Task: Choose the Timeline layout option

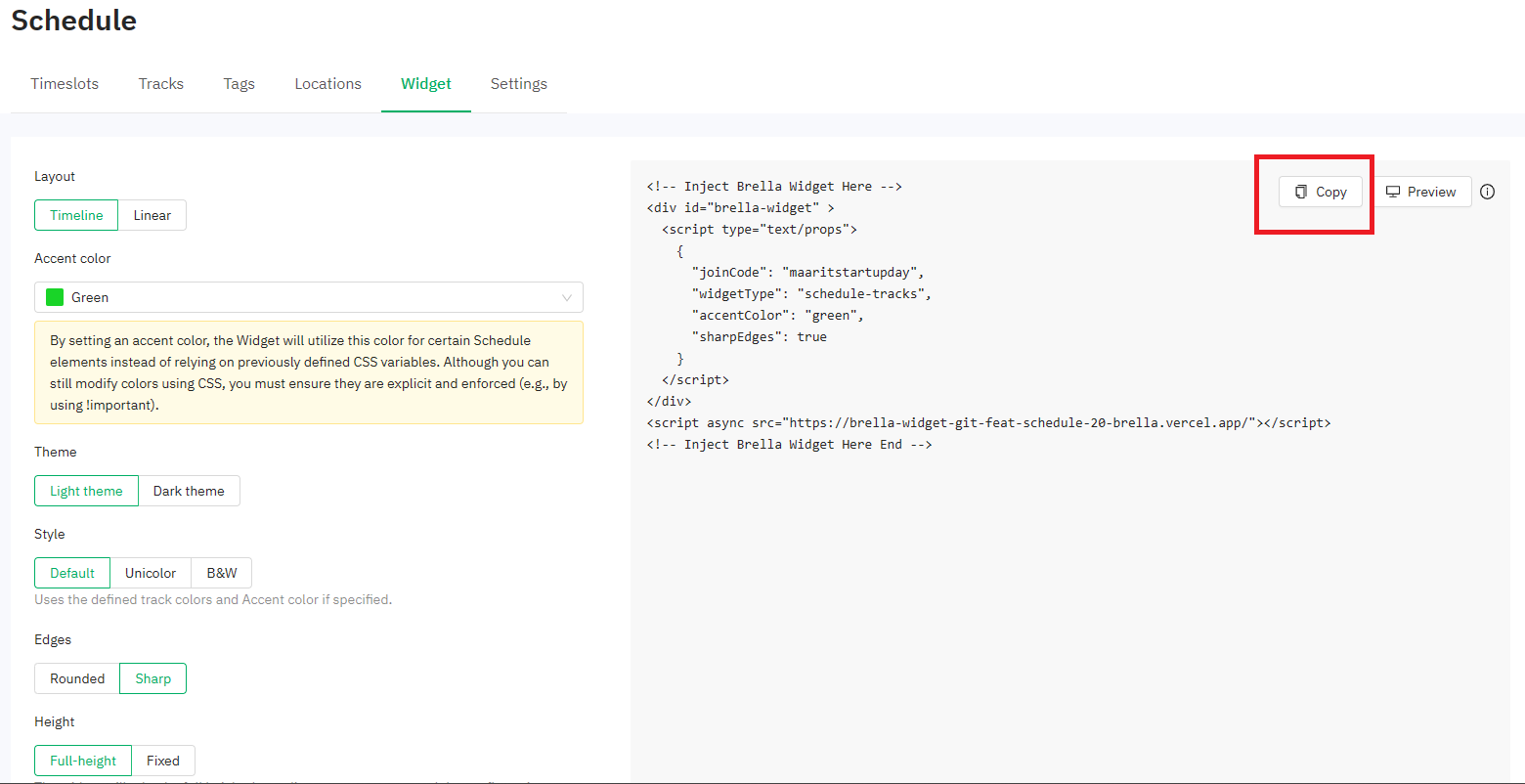Action: point(76,215)
